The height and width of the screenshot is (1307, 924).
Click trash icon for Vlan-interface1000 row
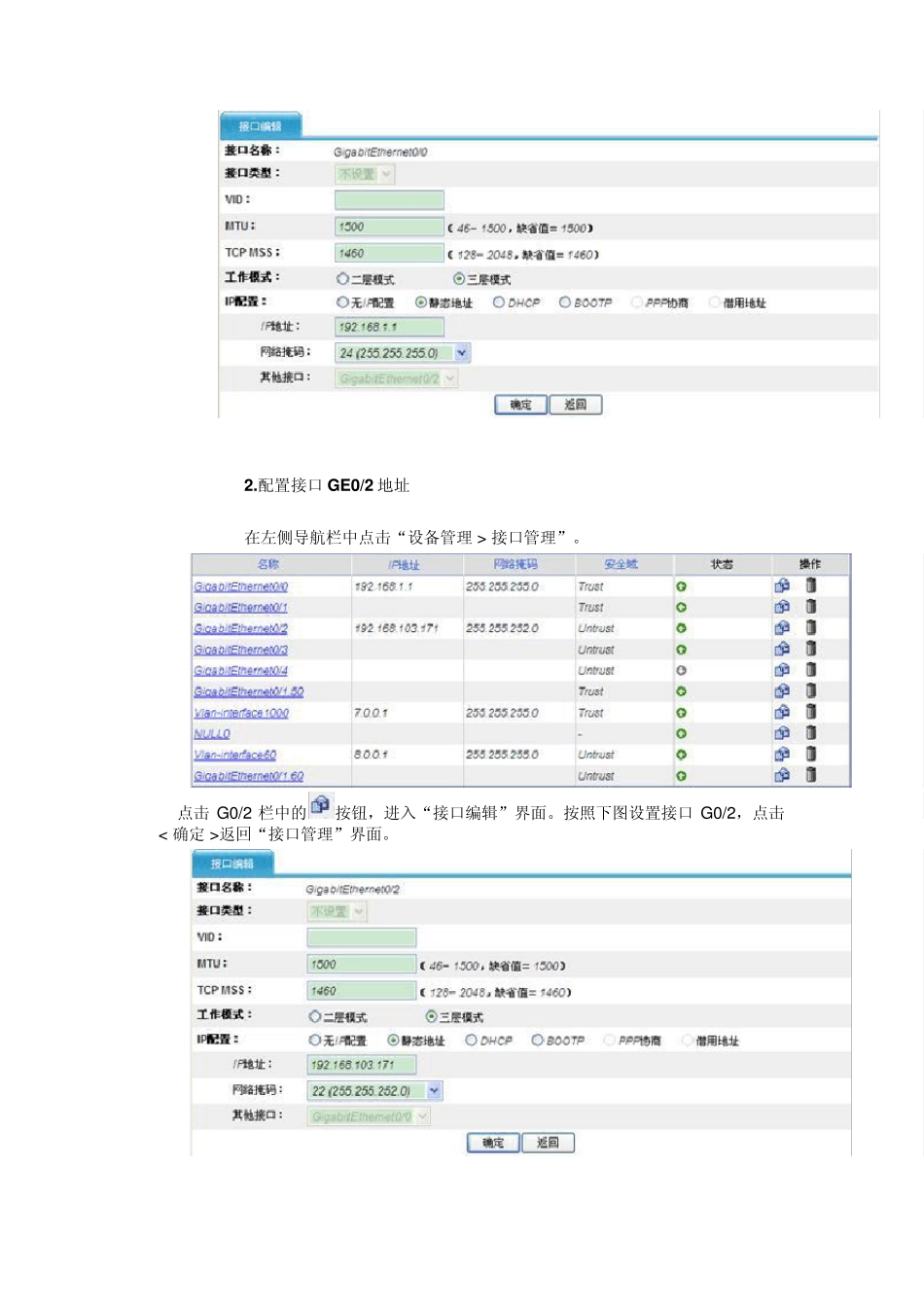(810, 713)
